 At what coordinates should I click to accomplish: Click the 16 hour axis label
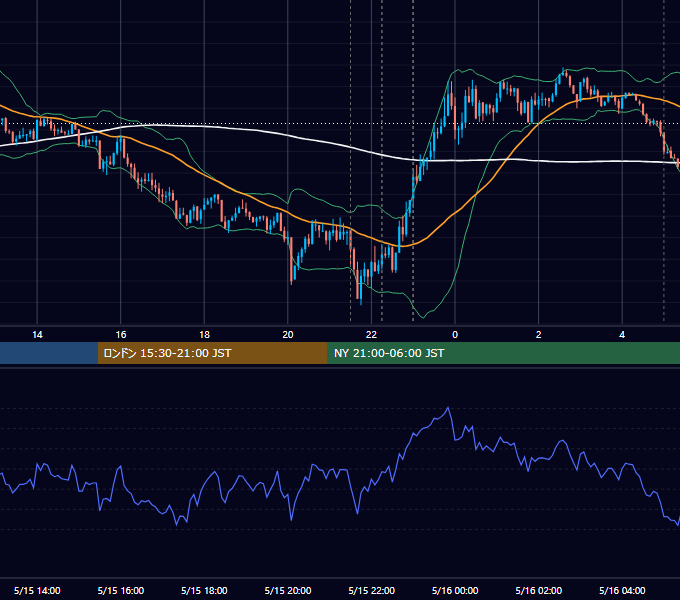(x=121, y=335)
